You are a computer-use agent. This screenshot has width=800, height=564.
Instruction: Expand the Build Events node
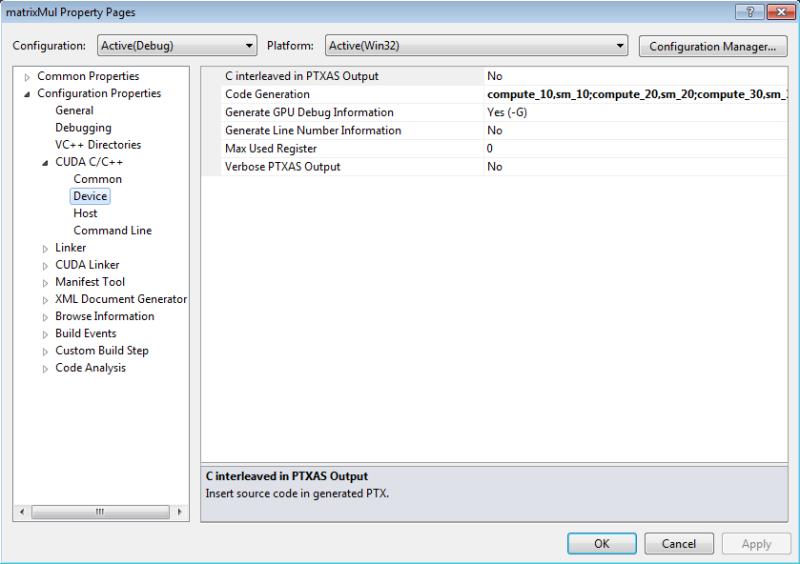pos(45,334)
